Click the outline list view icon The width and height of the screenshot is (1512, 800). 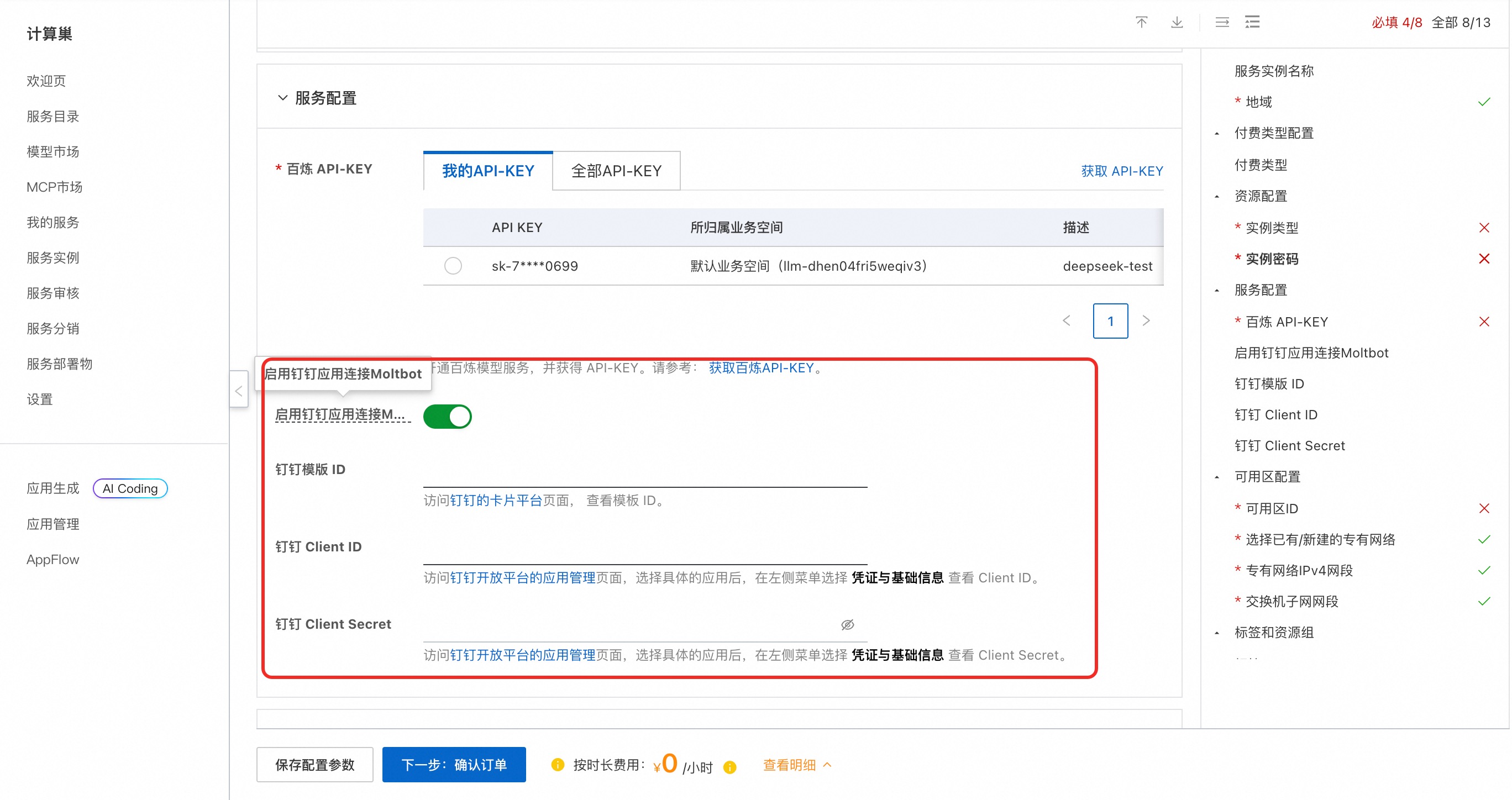click(1253, 22)
